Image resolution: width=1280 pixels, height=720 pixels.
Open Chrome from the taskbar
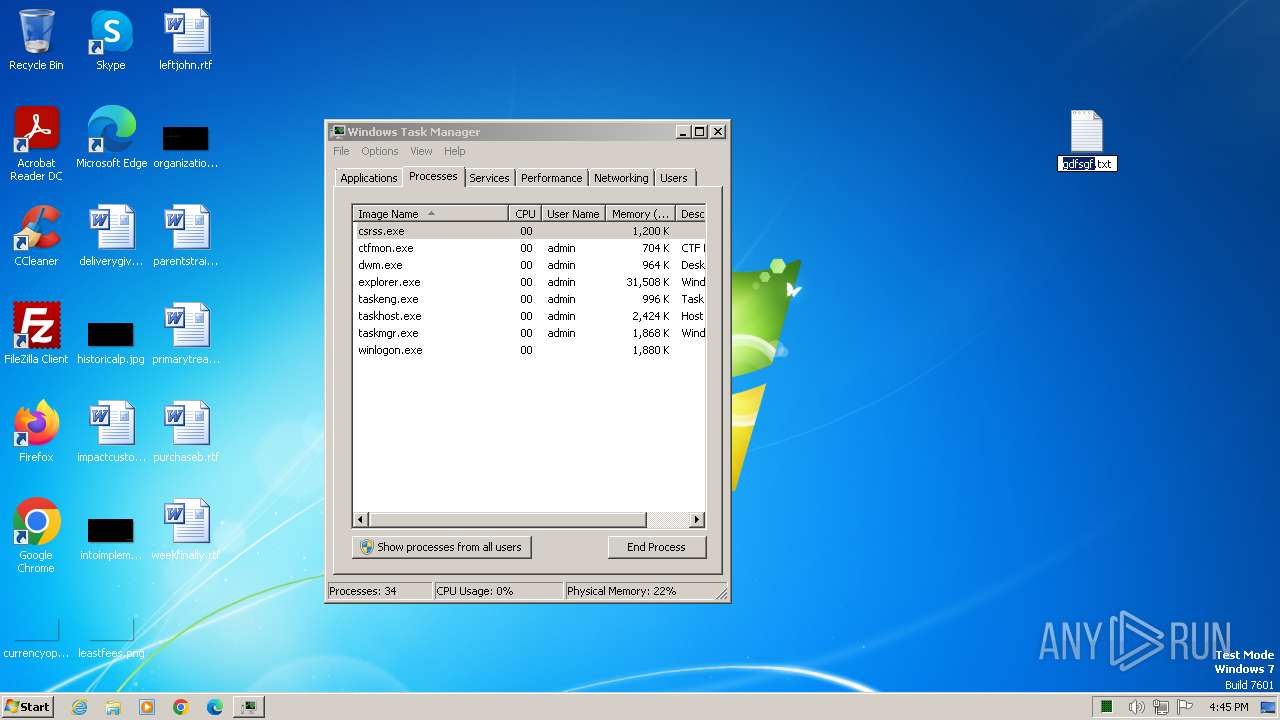pos(181,707)
